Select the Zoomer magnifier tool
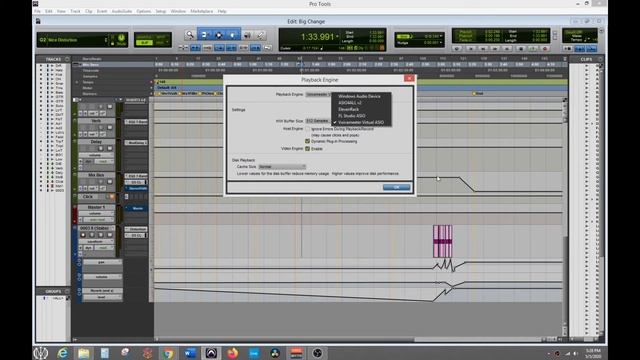 click(x=189, y=35)
